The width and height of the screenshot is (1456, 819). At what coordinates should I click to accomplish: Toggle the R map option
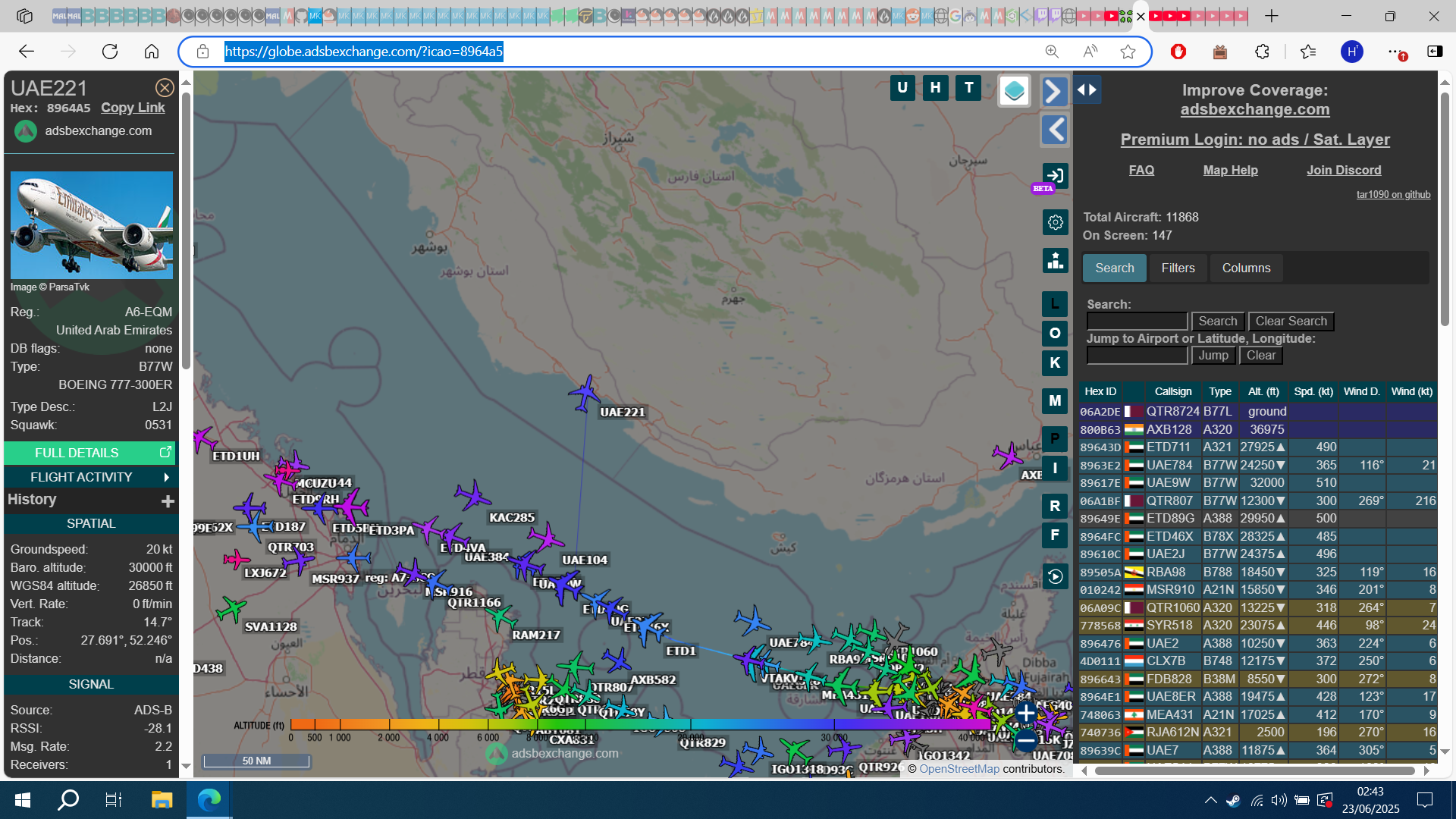[x=1055, y=507]
